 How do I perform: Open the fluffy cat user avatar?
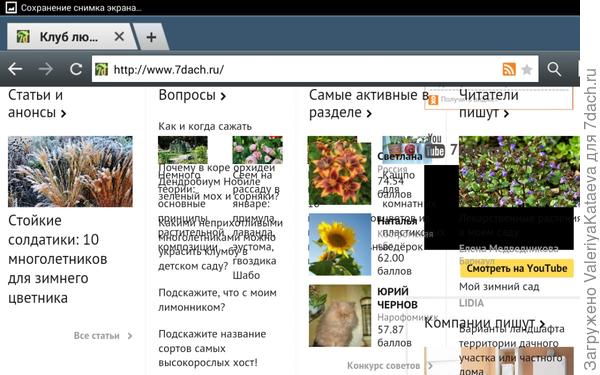(340, 316)
